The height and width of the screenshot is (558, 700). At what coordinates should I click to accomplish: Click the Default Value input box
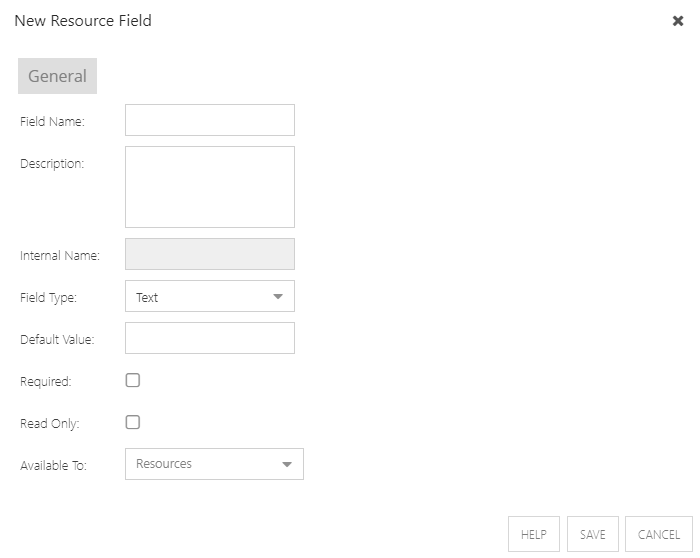tap(210, 338)
